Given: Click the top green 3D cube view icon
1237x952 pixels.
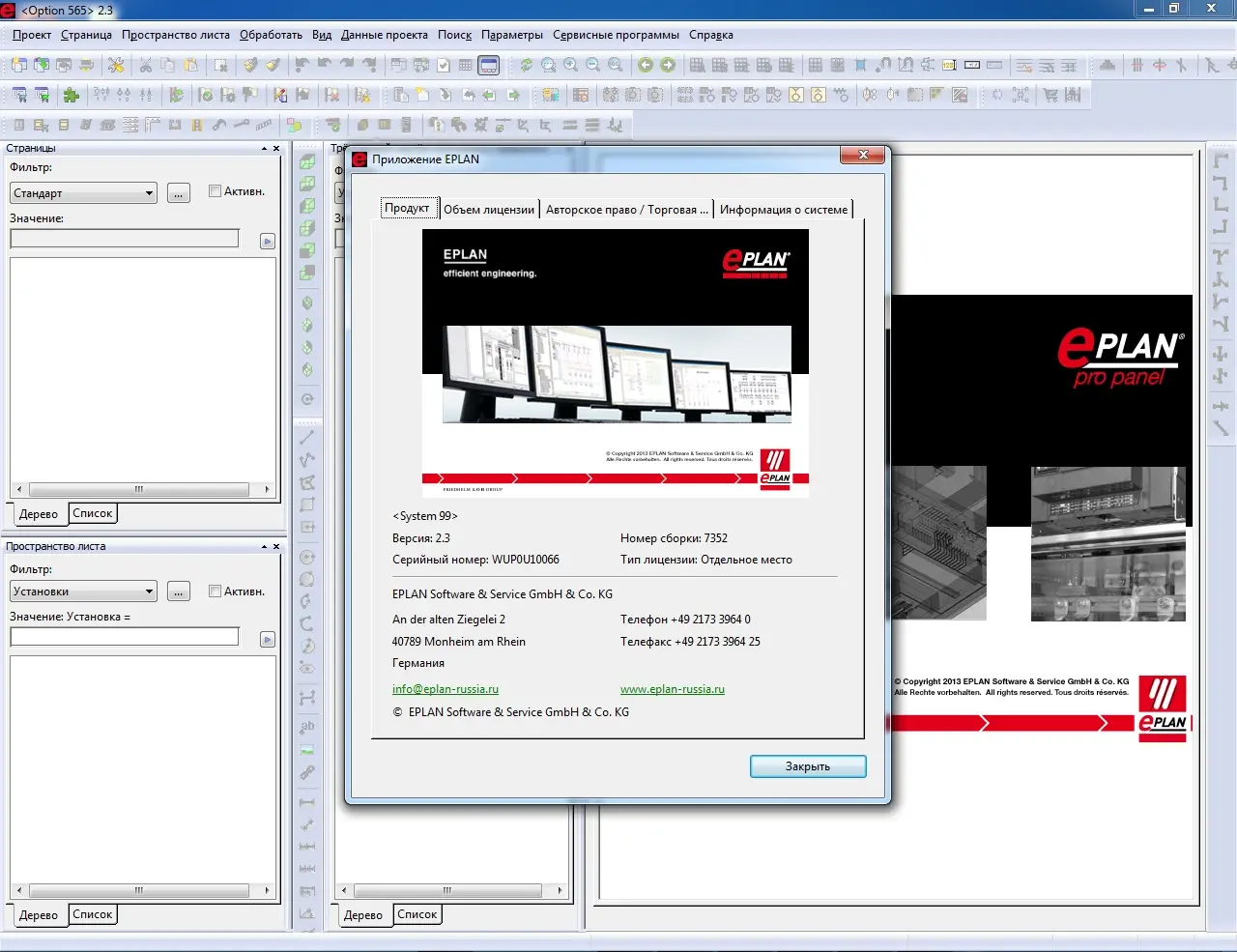Looking at the screenshot, I should tap(307, 161).
